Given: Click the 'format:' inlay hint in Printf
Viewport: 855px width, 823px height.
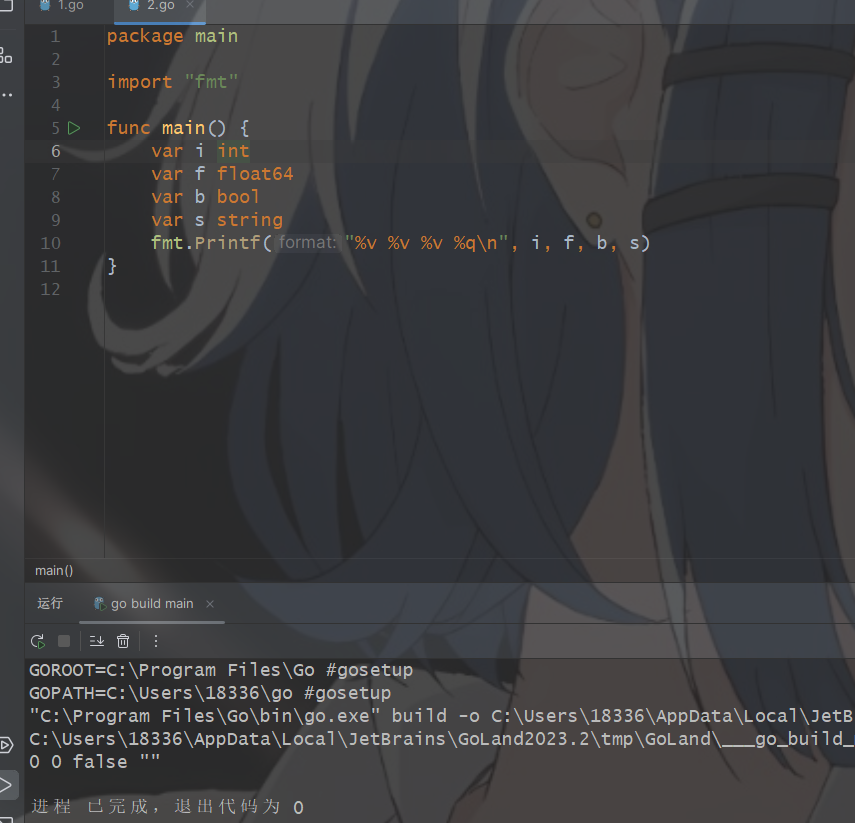Looking at the screenshot, I should pos(307,242).
